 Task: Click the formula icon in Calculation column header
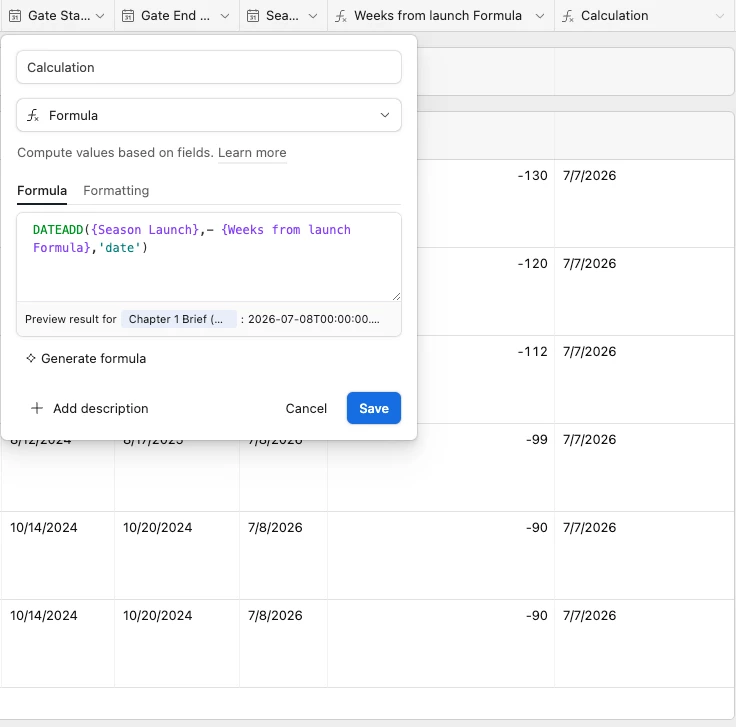coord(568,16)
